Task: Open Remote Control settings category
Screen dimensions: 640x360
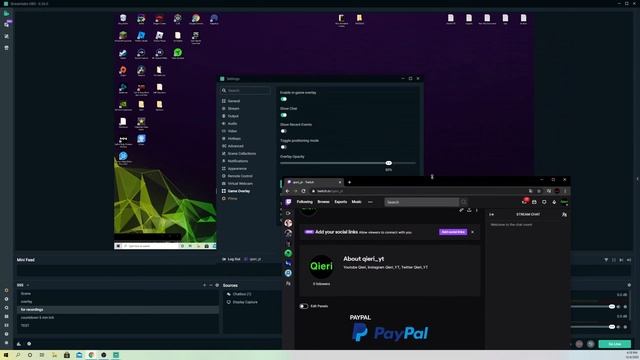Action: click(x=237, y=176)
